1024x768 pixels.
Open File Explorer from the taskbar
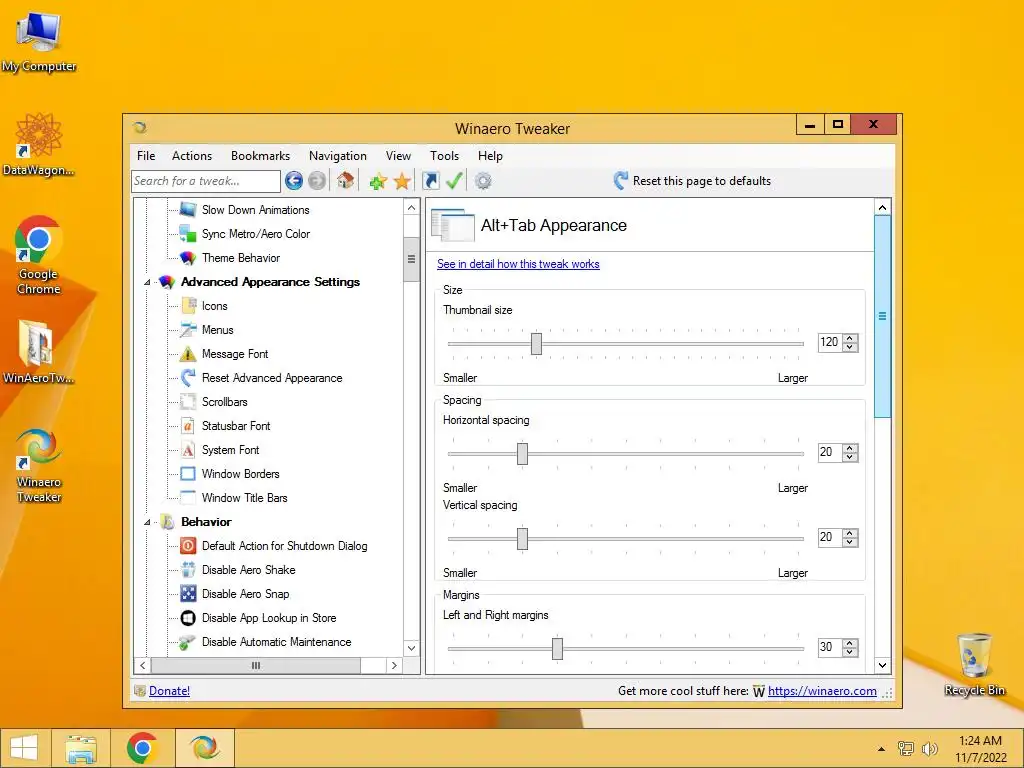click(x=81, y=748)
